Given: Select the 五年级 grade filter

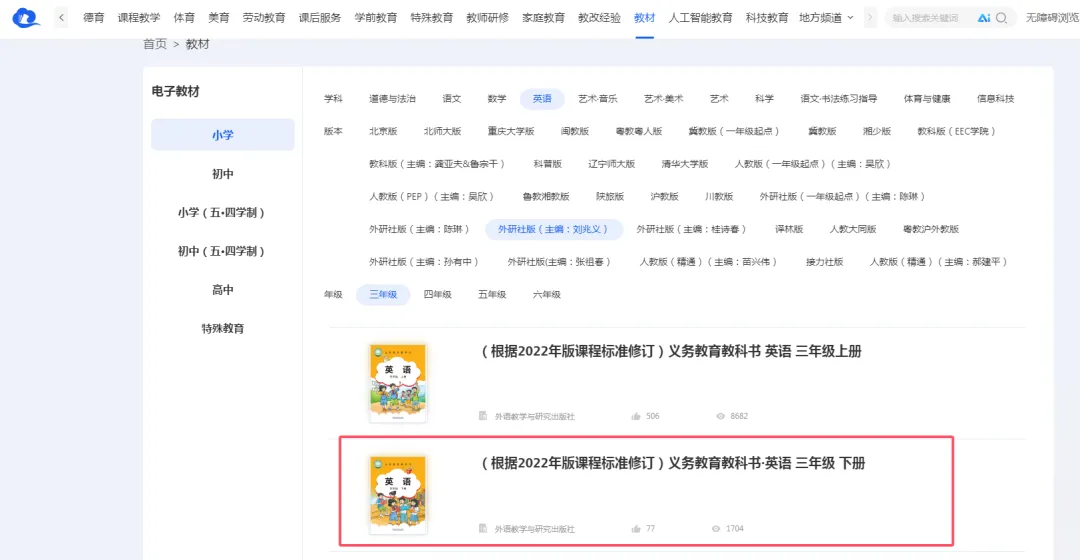Looking at the screenshot, I should (x=492, y=294).
